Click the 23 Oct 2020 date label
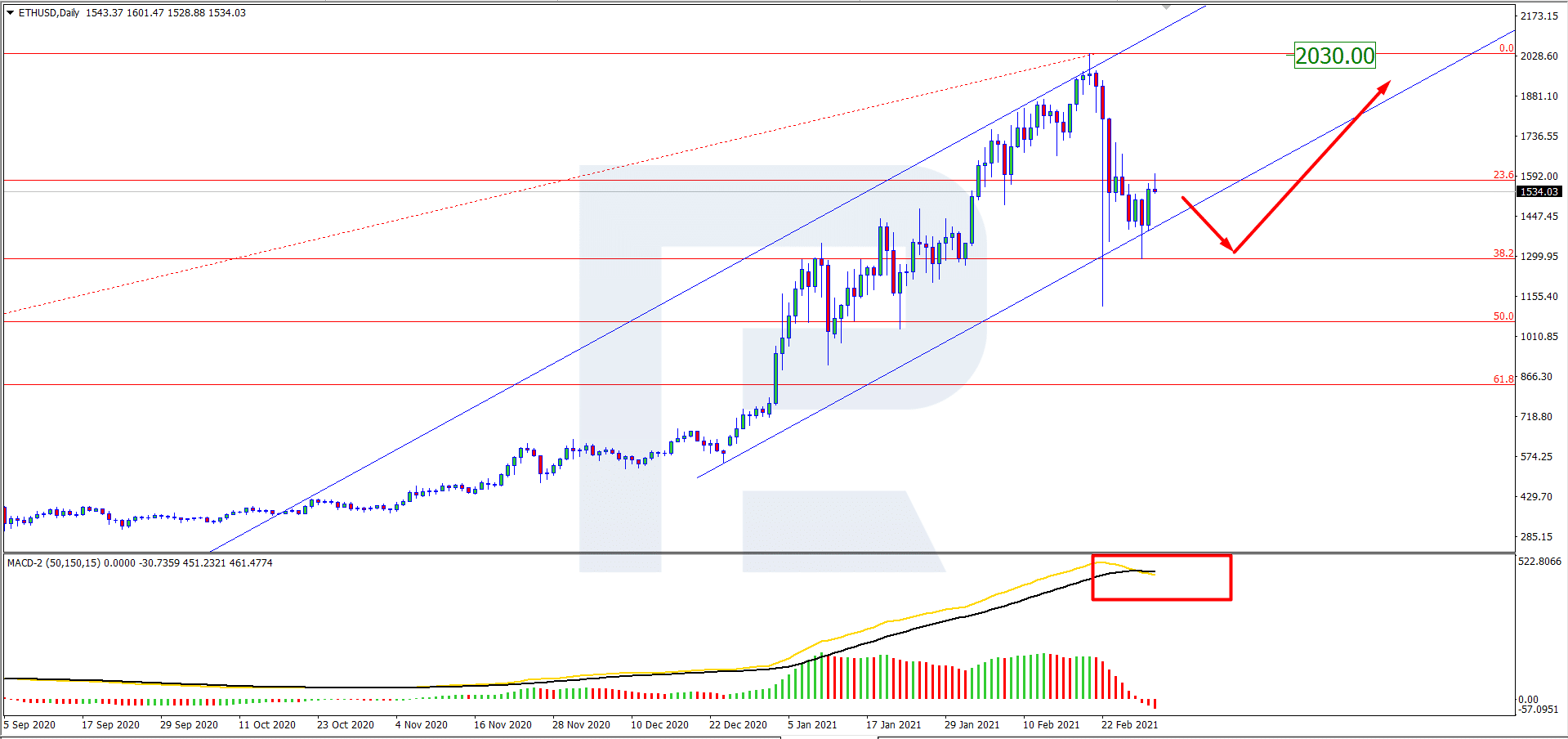1568x739 pixels. point(346,725)
